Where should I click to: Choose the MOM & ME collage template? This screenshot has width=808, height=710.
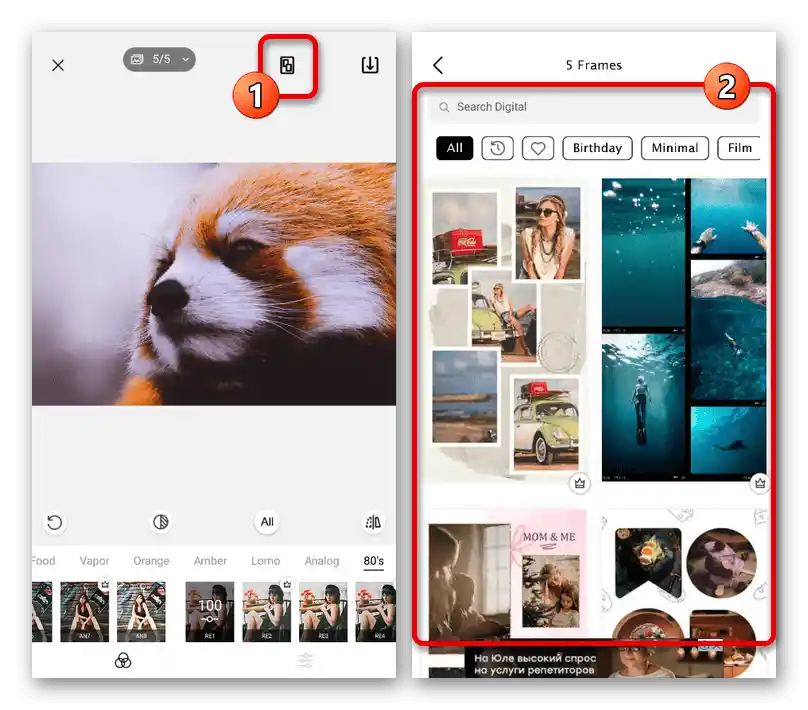[x=508, y=574]
